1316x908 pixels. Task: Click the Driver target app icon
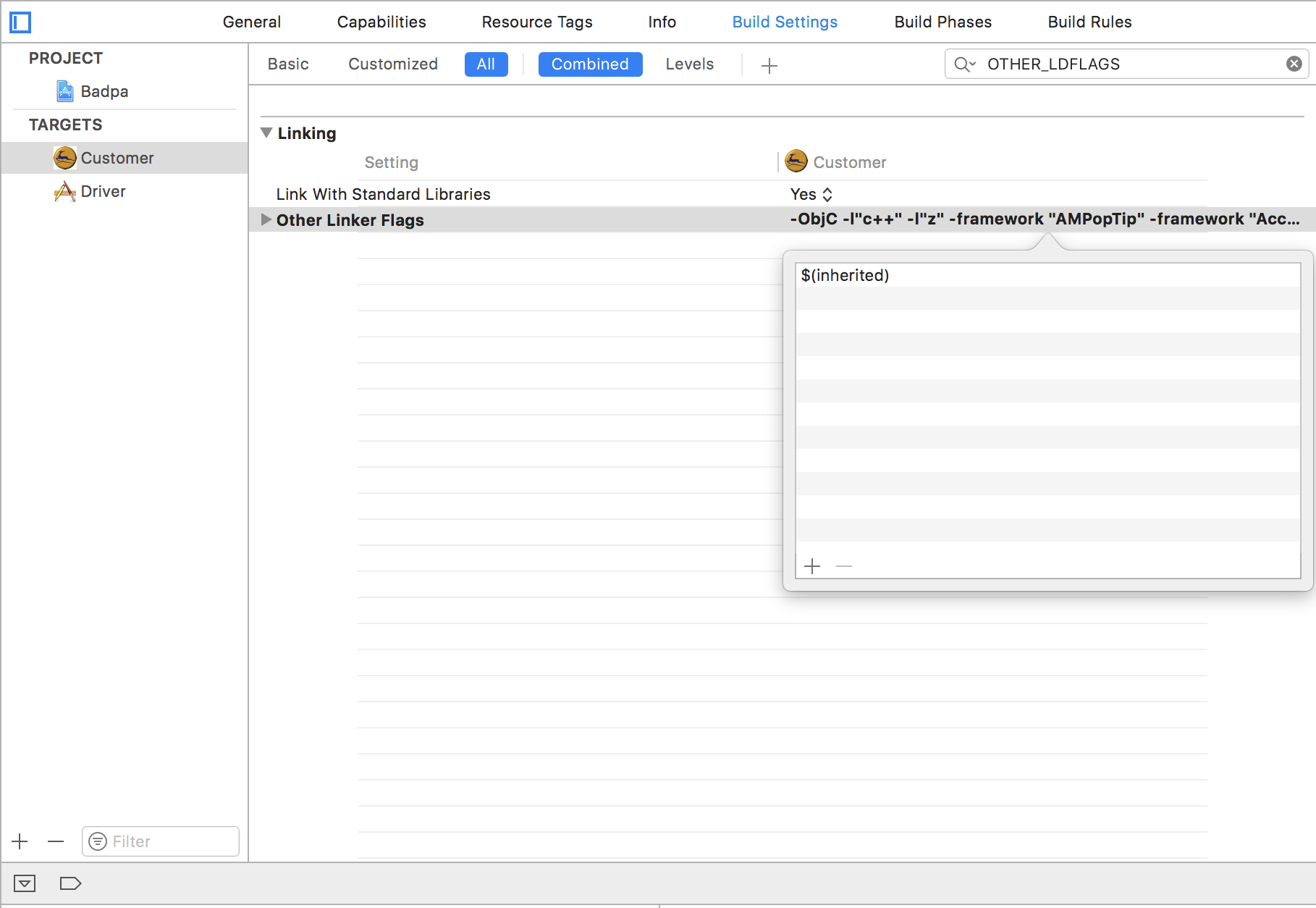tap(64, 191)
